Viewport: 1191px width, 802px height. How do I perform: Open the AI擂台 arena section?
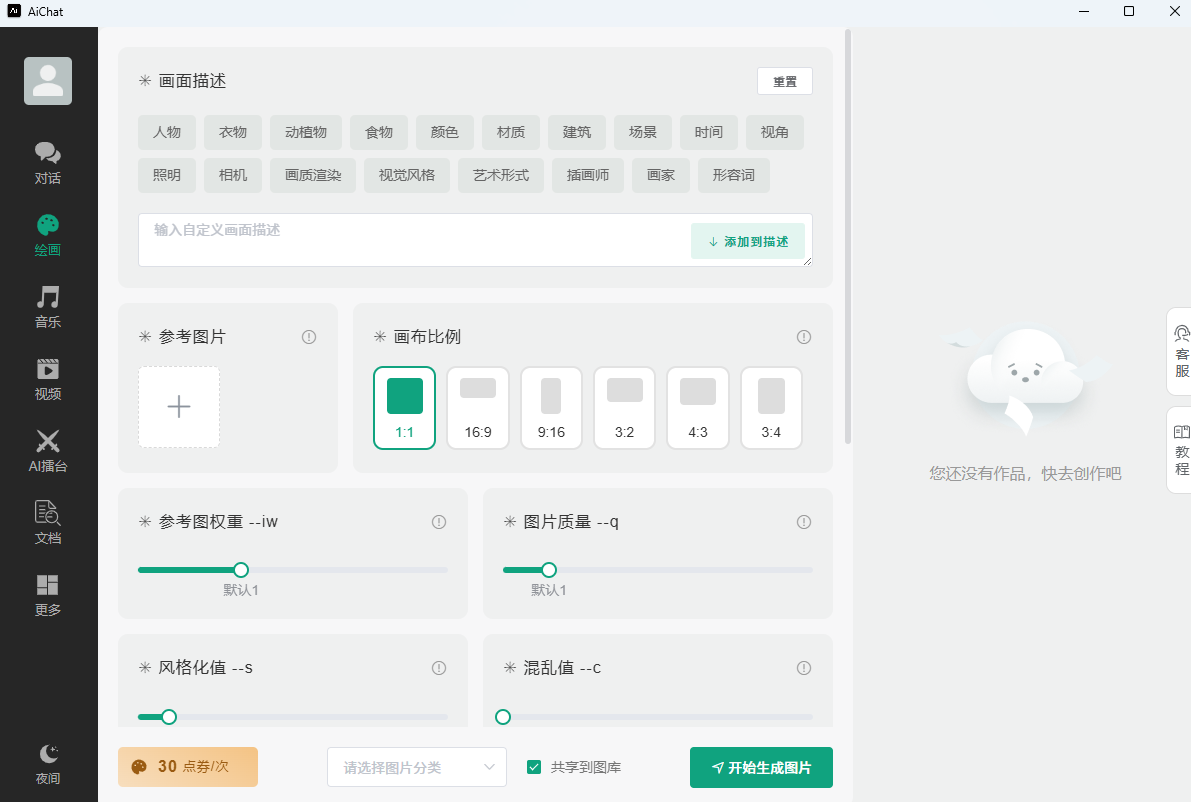pos(48,451)
